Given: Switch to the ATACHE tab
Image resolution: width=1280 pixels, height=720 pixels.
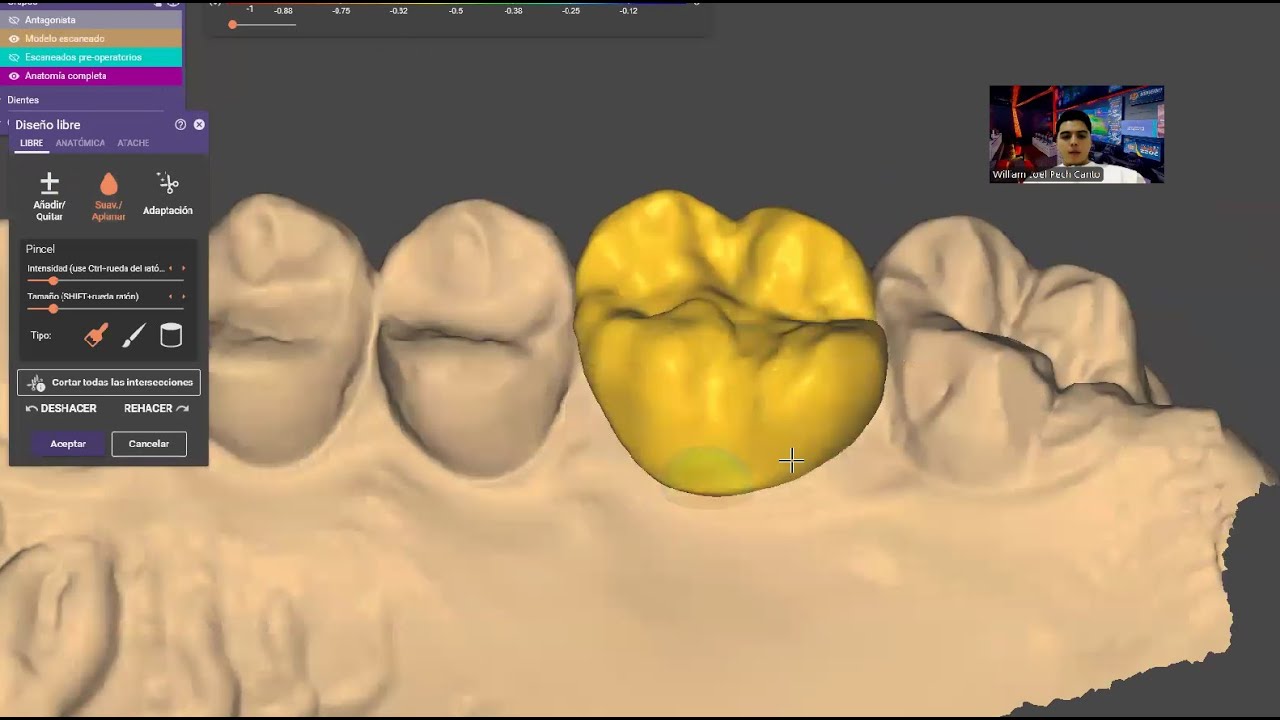Looking at the screenshot, I should click(133, 143).
